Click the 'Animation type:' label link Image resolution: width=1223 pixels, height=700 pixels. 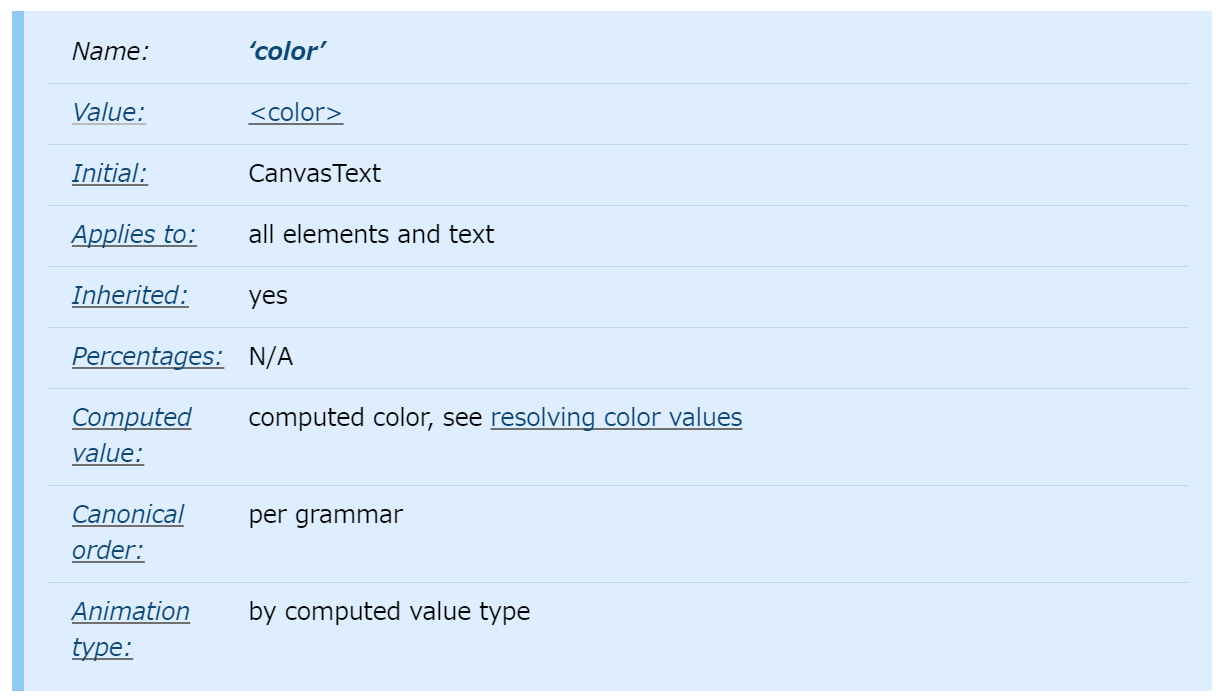[130, 612]
